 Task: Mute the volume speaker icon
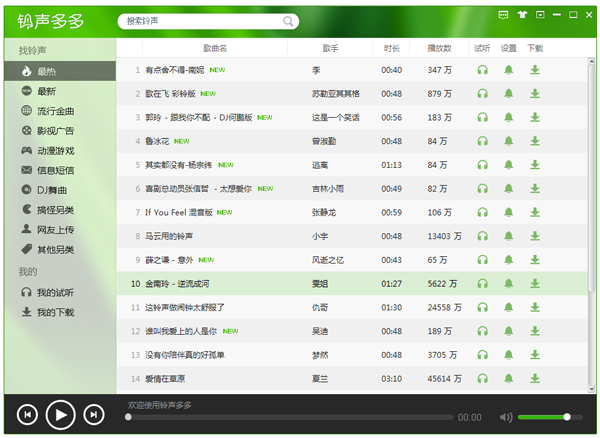[506, 416]
